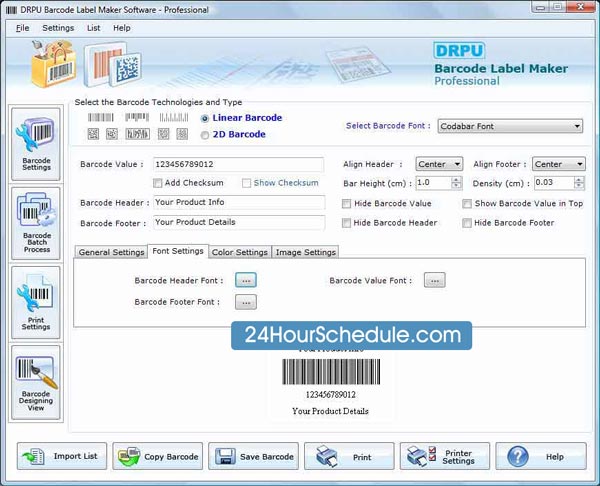Open the Settings menu
Image resolution: width=600 pixels, height=486 pixels.
pos(58,28)
